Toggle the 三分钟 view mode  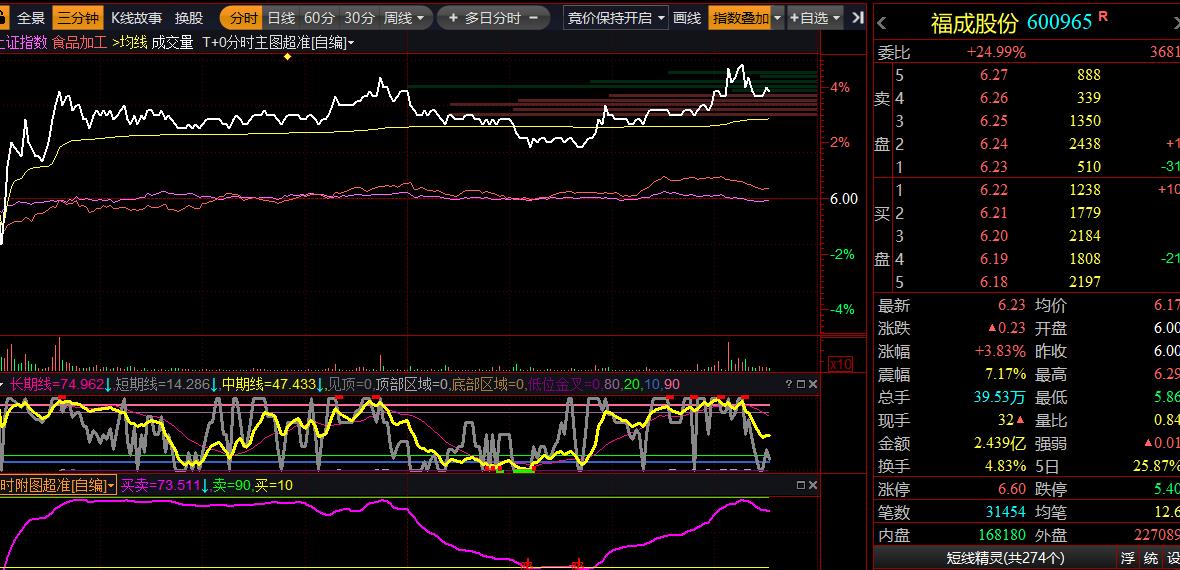coord(78,18)
